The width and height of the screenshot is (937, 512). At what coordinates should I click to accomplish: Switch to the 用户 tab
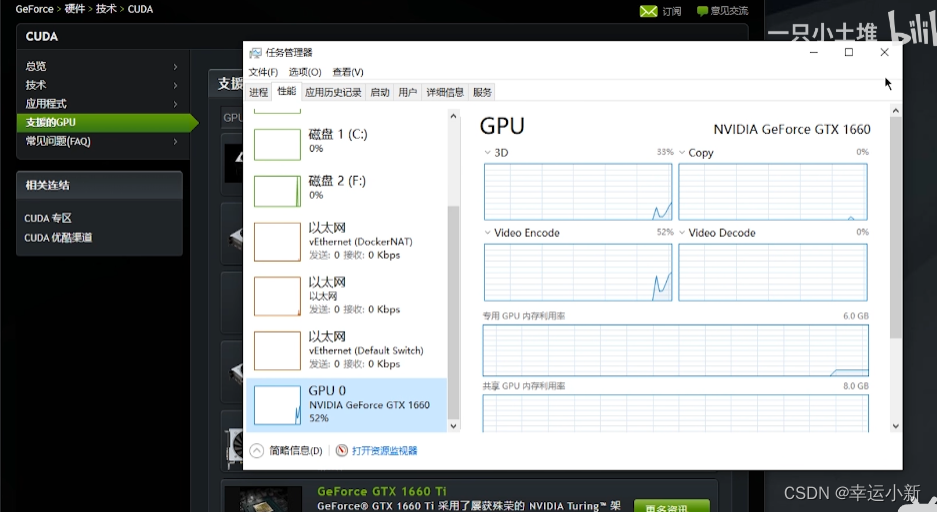408,92
